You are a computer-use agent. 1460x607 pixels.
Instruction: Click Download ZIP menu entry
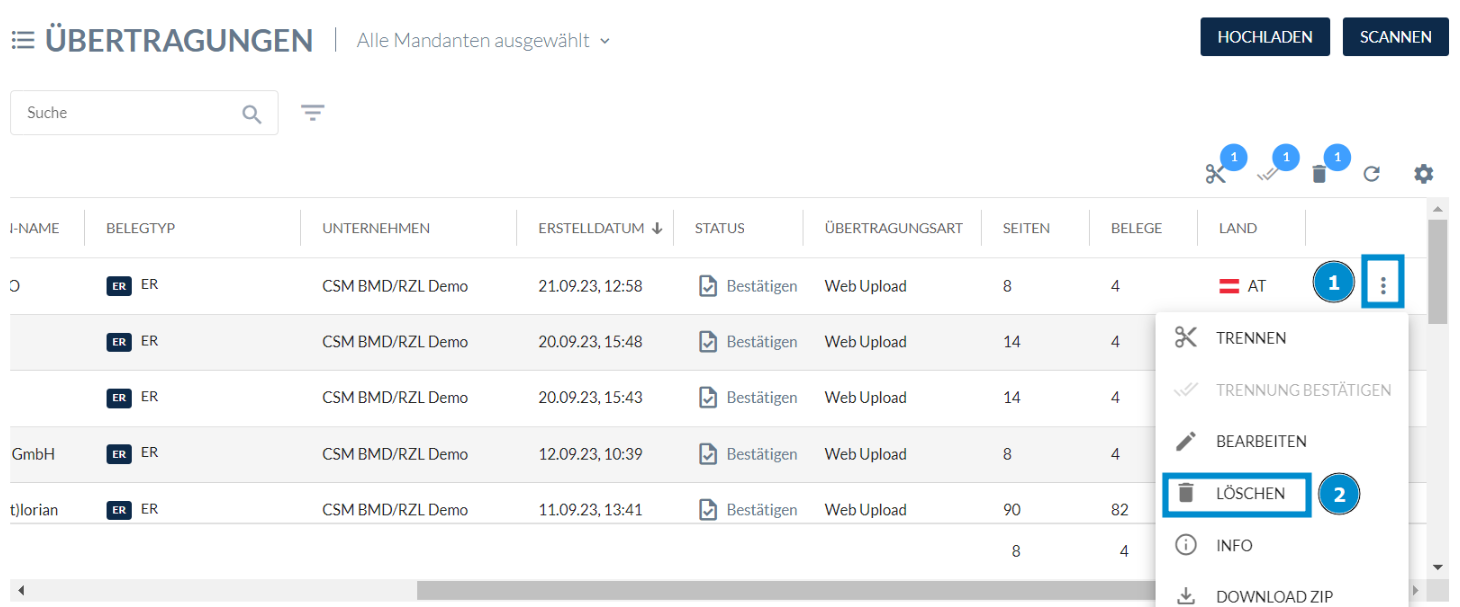click(x=1273, y=596)
